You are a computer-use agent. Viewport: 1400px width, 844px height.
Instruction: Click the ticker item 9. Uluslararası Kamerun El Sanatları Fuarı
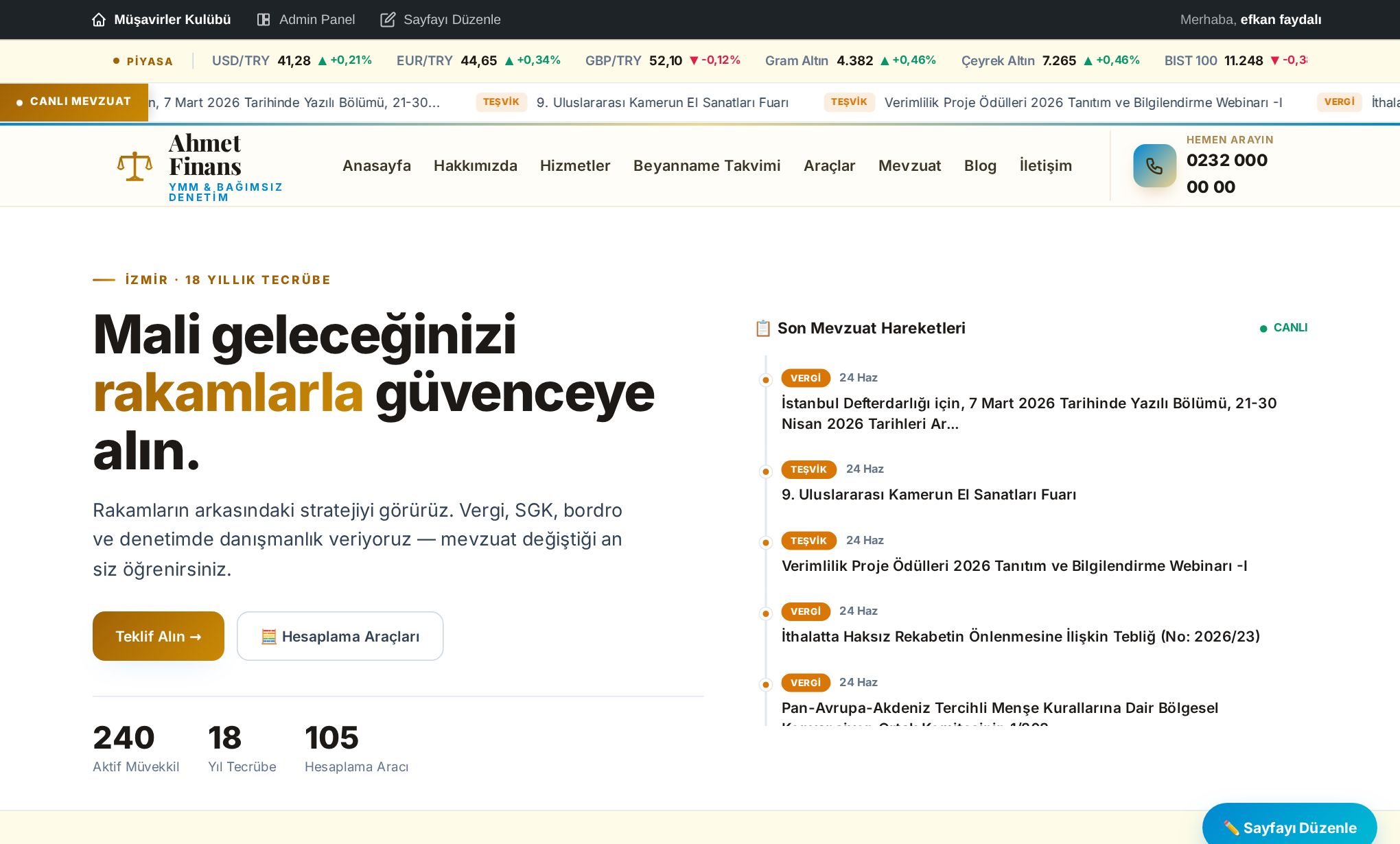662,102
